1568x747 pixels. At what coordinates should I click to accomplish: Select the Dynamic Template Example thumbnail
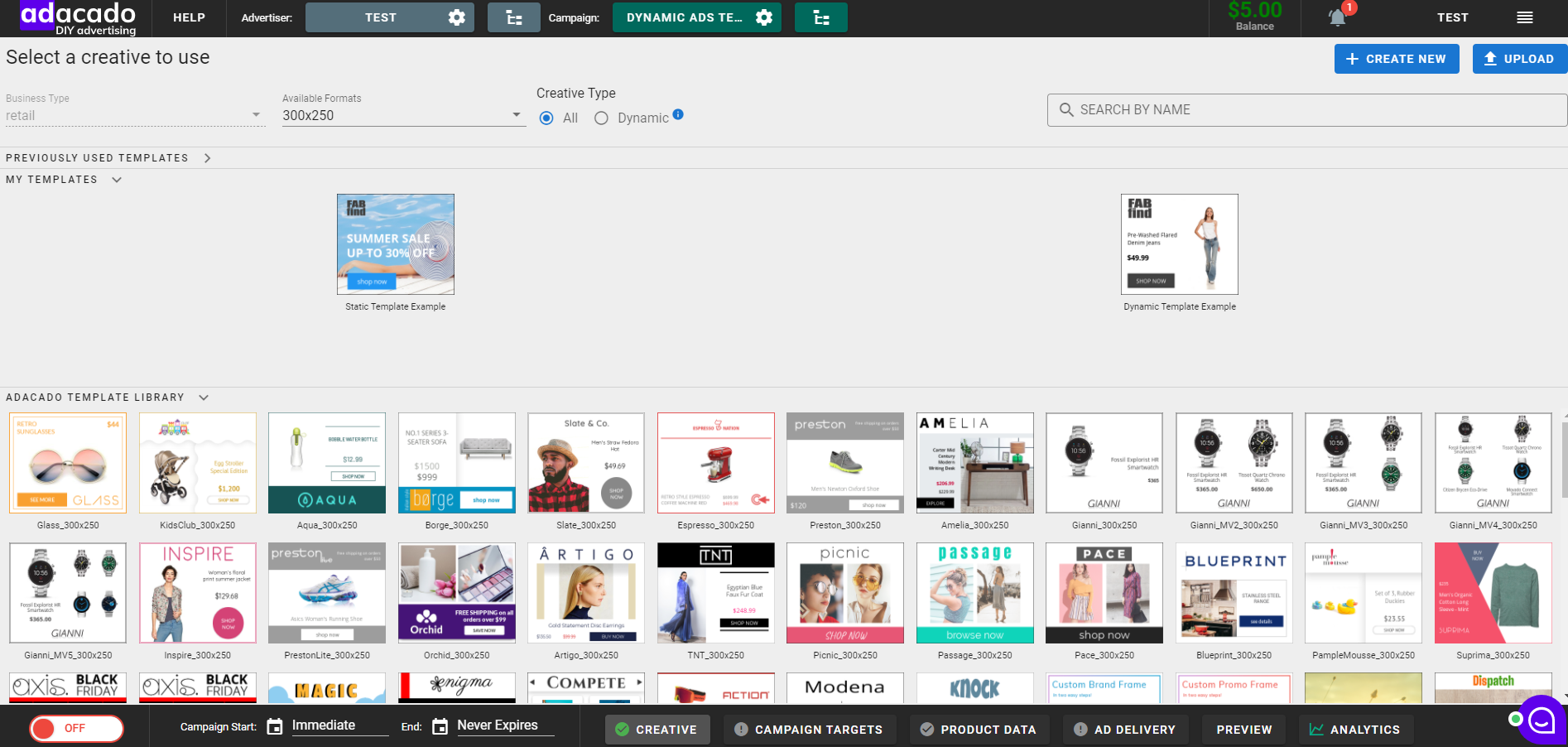point(1180,244)
